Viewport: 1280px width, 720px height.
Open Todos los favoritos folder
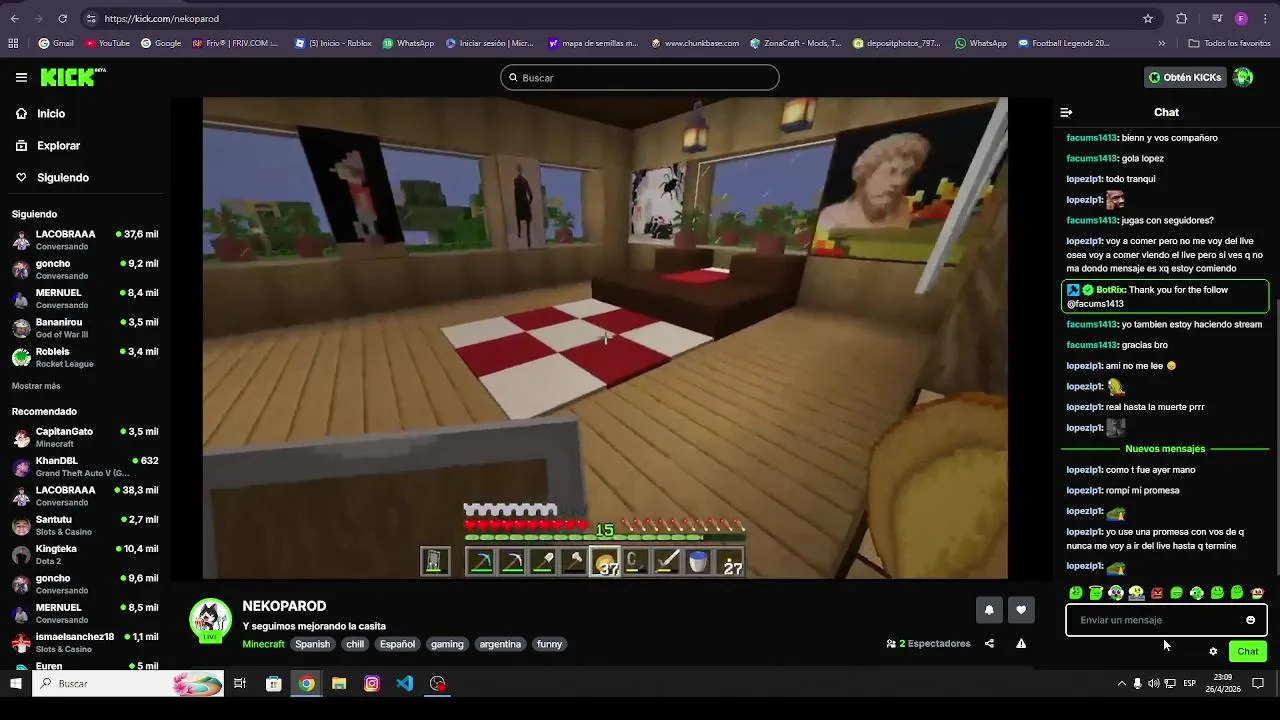coord(1229,43)
